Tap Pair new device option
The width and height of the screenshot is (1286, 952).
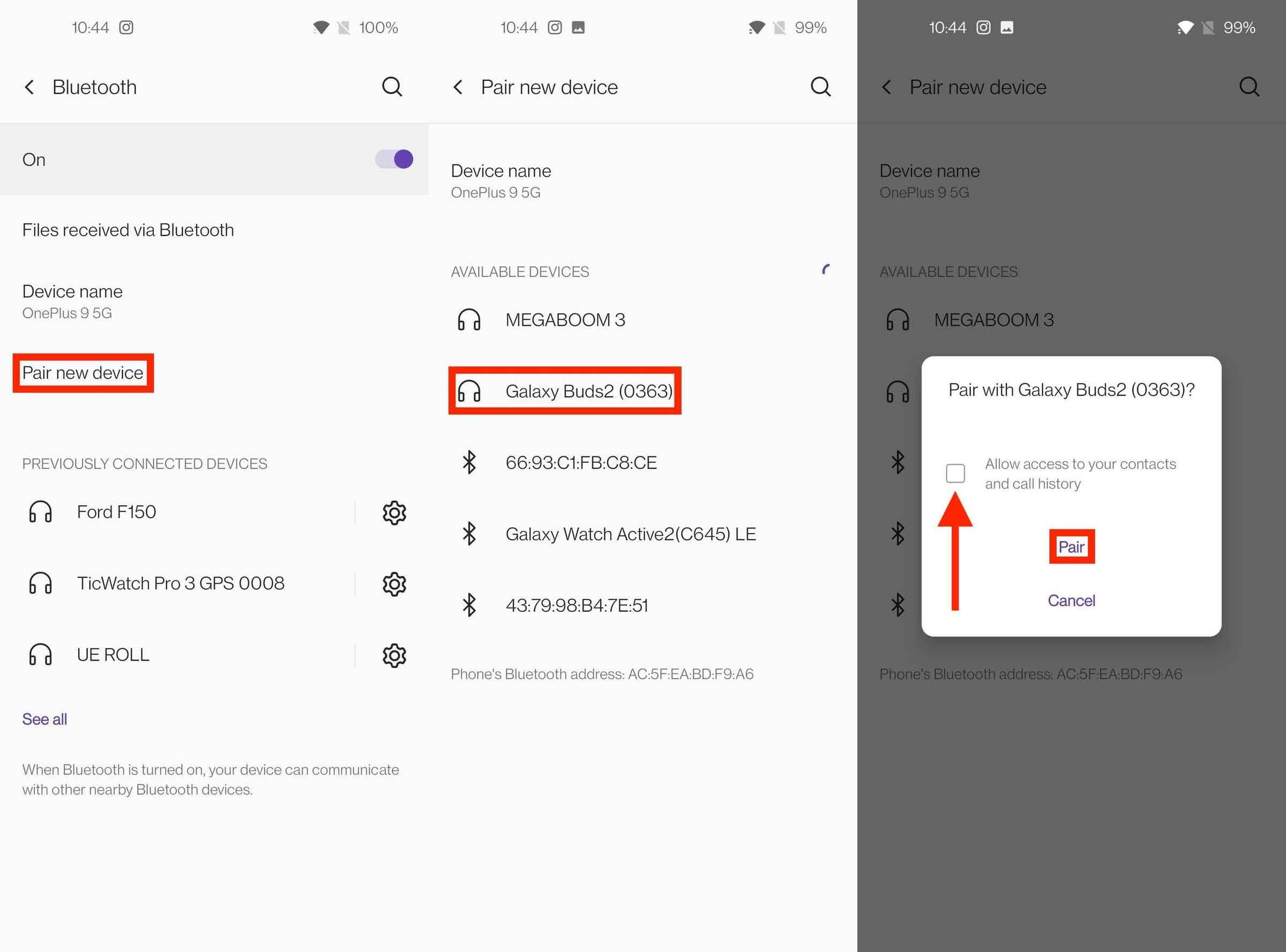(83, 373)
